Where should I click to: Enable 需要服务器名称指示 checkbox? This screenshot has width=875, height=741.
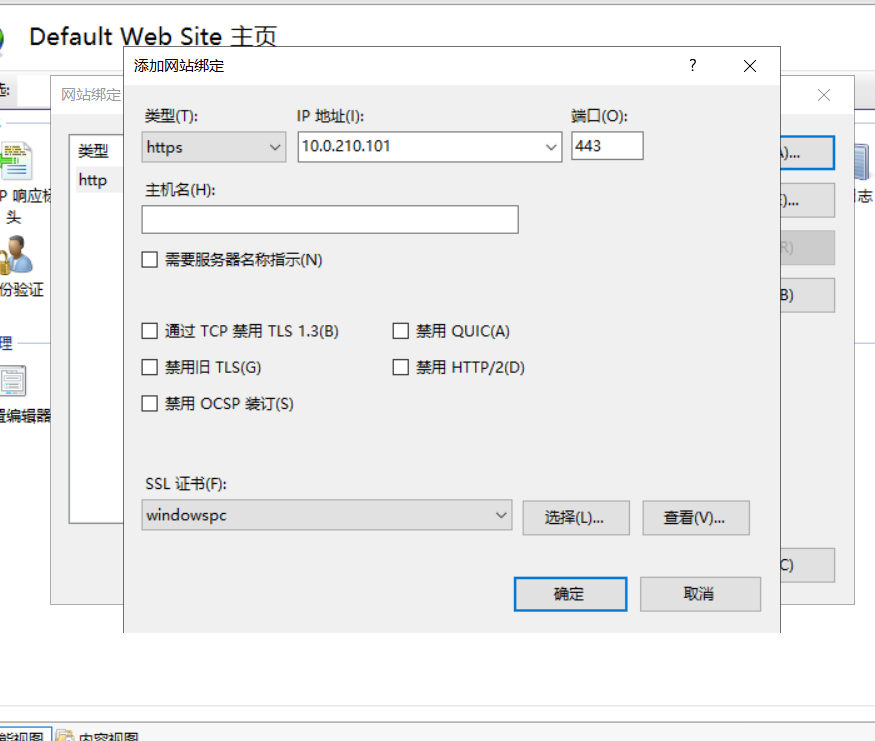(150, 260)
